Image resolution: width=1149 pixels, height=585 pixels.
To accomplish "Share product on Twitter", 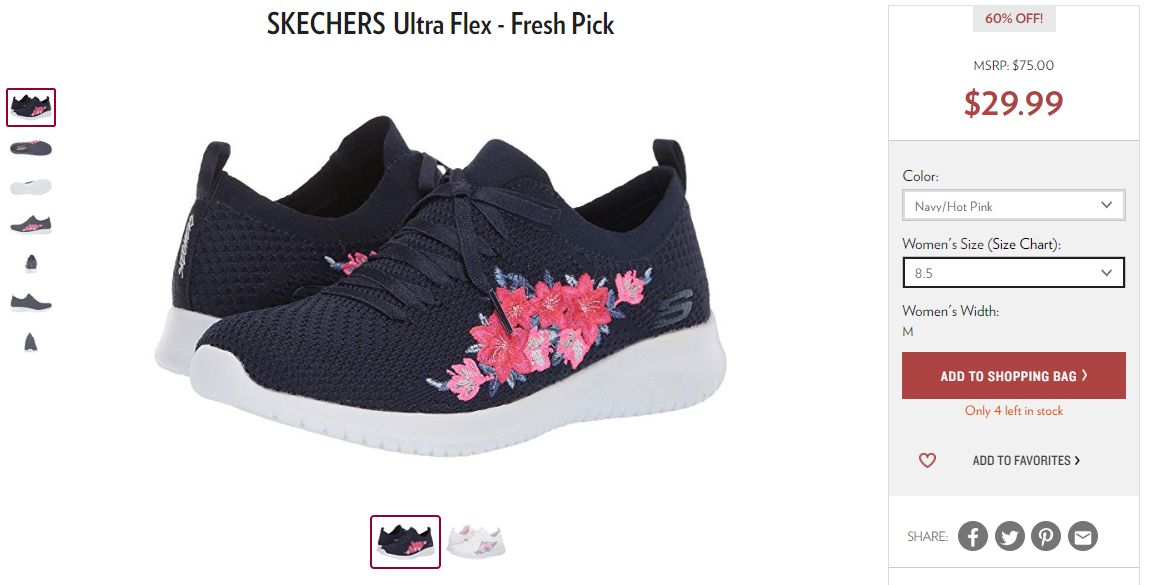I will click(1009, 537).
